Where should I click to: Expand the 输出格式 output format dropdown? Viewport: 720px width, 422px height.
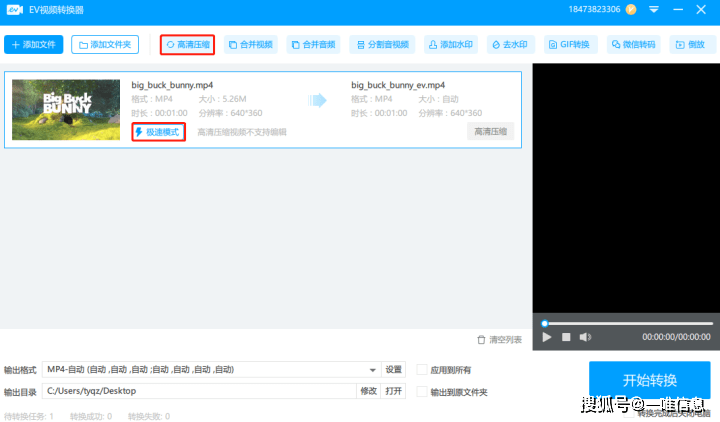tap(373, 370)
